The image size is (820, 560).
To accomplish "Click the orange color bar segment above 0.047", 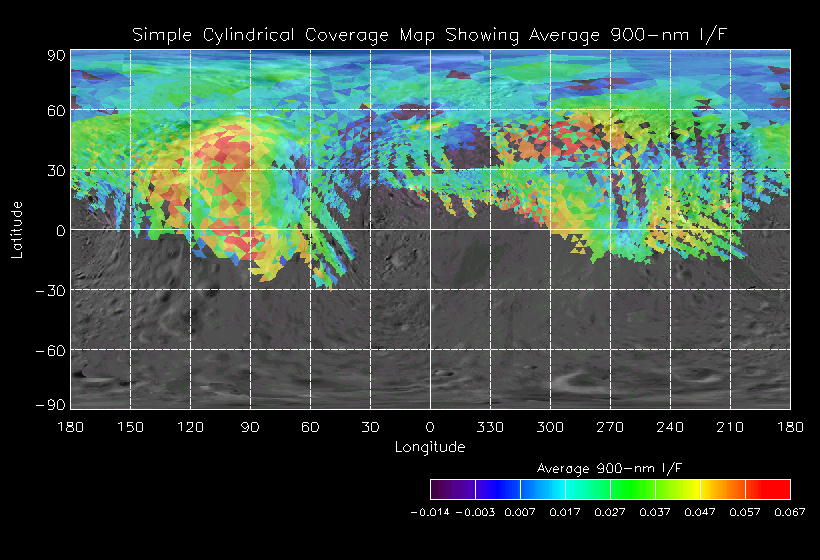I will [x=723, y=489].
